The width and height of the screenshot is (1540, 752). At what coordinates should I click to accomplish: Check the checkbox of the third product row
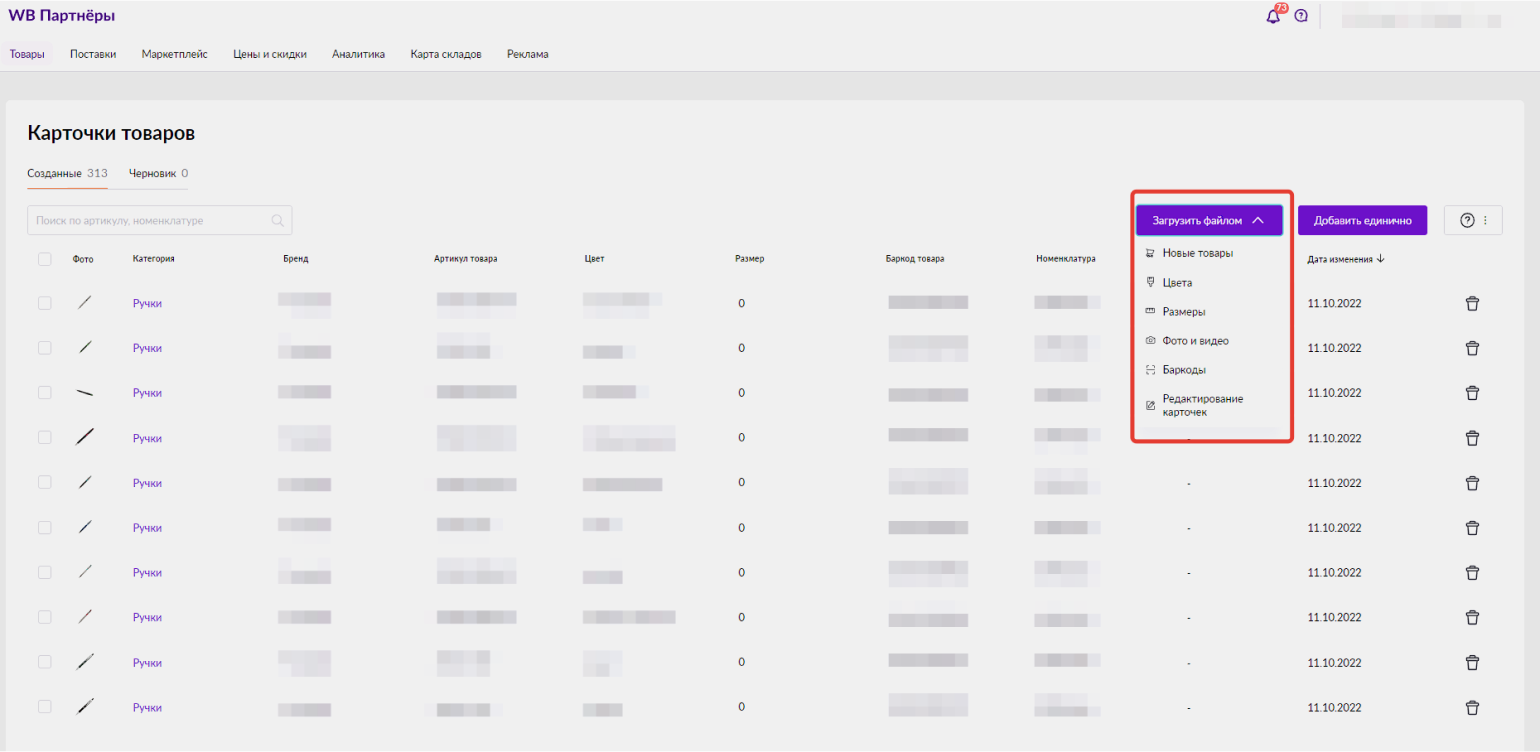pos(44,393)
